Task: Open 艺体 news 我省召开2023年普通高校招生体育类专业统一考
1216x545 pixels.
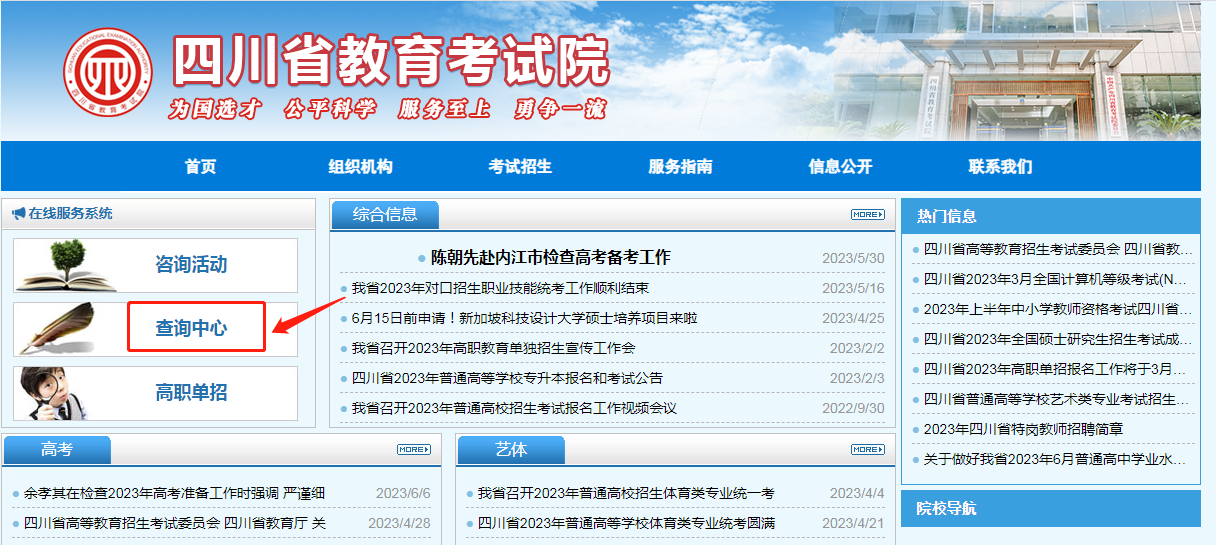Action: pos(625,493)
